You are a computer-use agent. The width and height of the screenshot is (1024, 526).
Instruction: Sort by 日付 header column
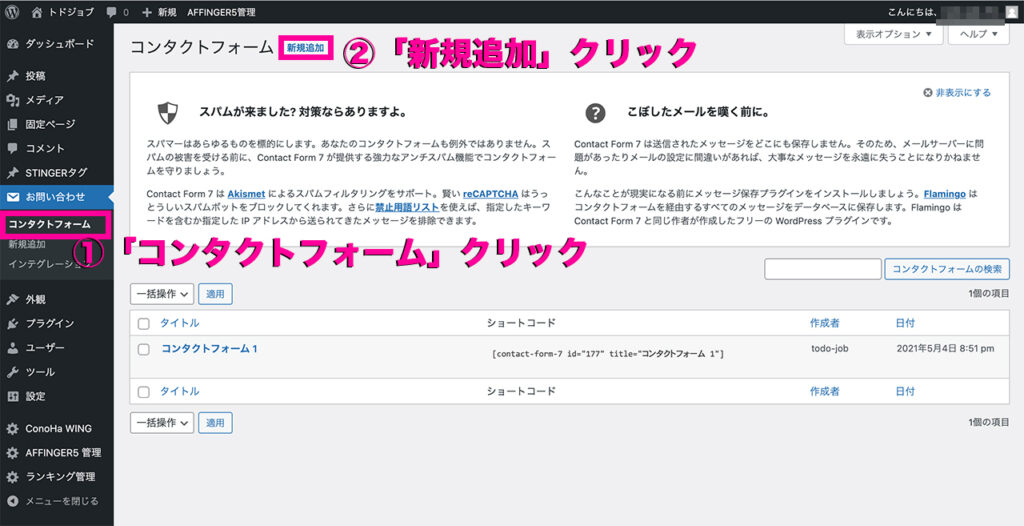(x=905, y=323)
